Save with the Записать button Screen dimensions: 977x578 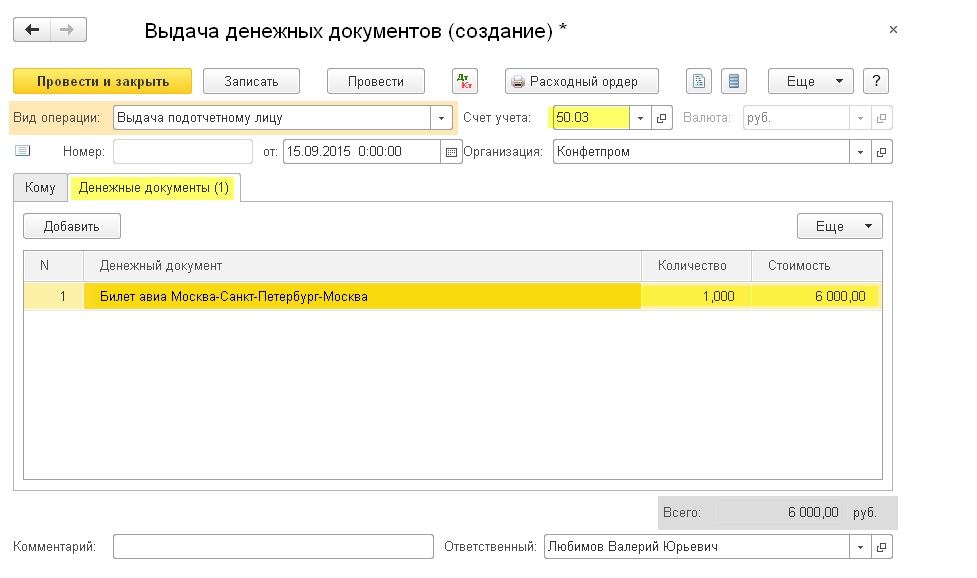[x=251, y=81]
